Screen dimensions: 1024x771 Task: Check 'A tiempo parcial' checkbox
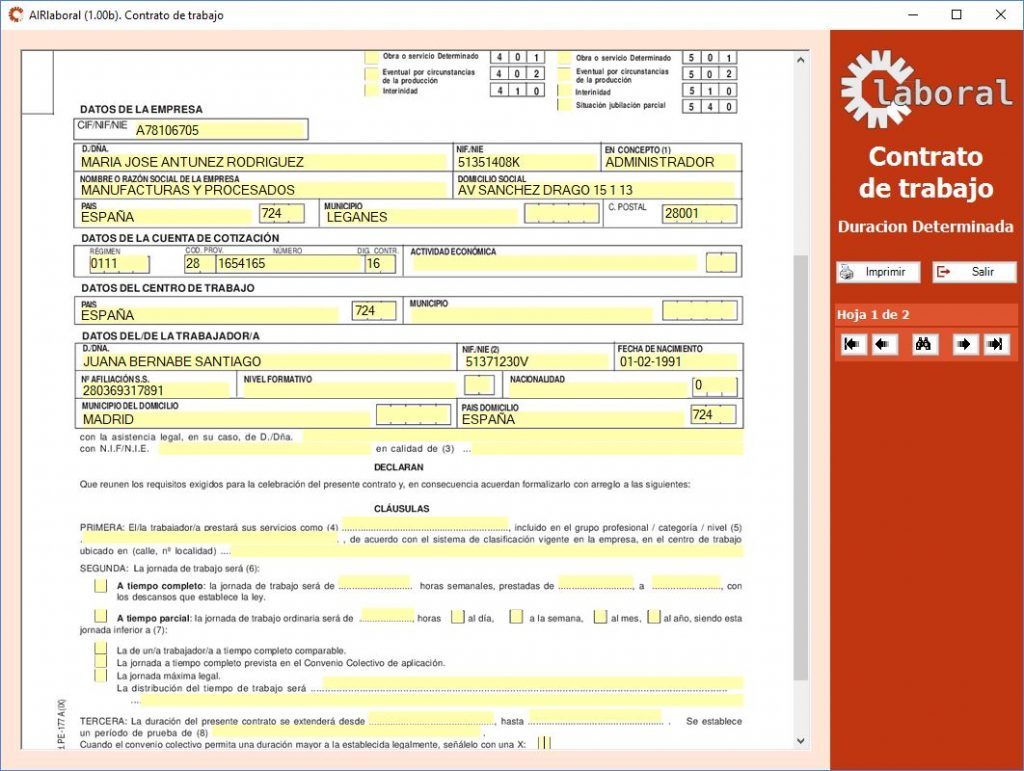(x=101, y=616)
